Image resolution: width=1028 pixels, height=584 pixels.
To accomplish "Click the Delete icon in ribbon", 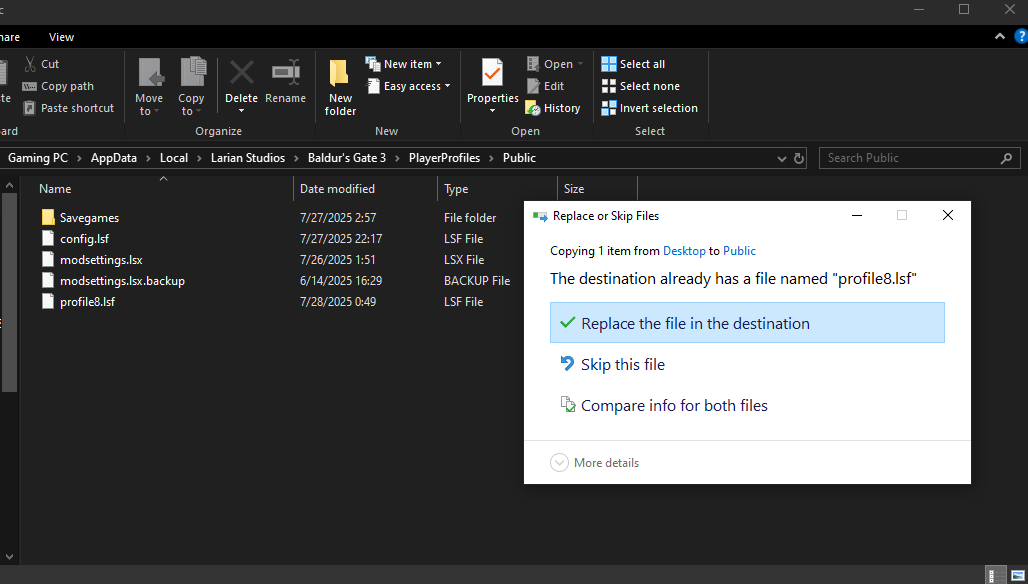I will tap(241, 76).
